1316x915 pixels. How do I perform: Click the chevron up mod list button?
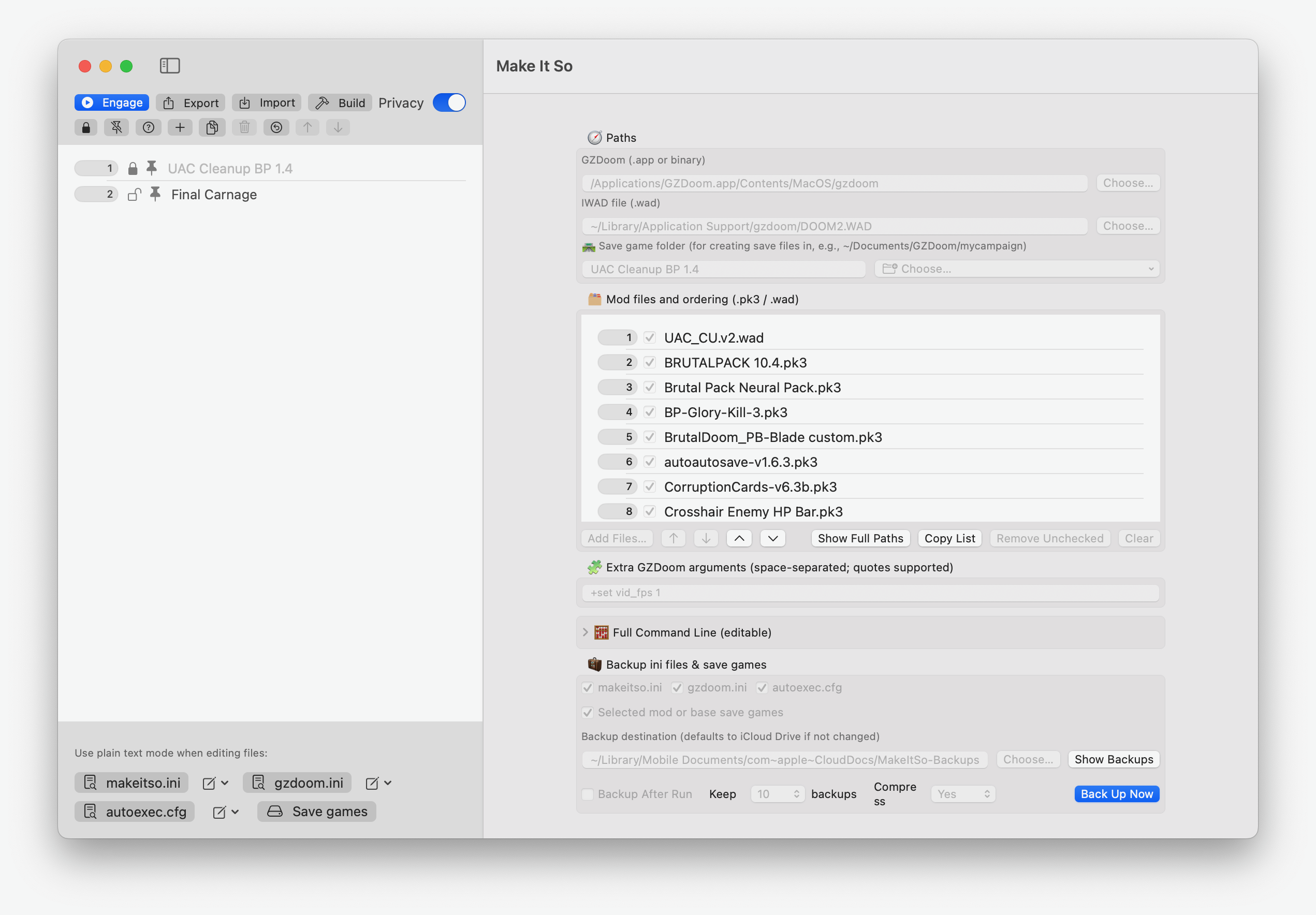(x=739, y=539)
